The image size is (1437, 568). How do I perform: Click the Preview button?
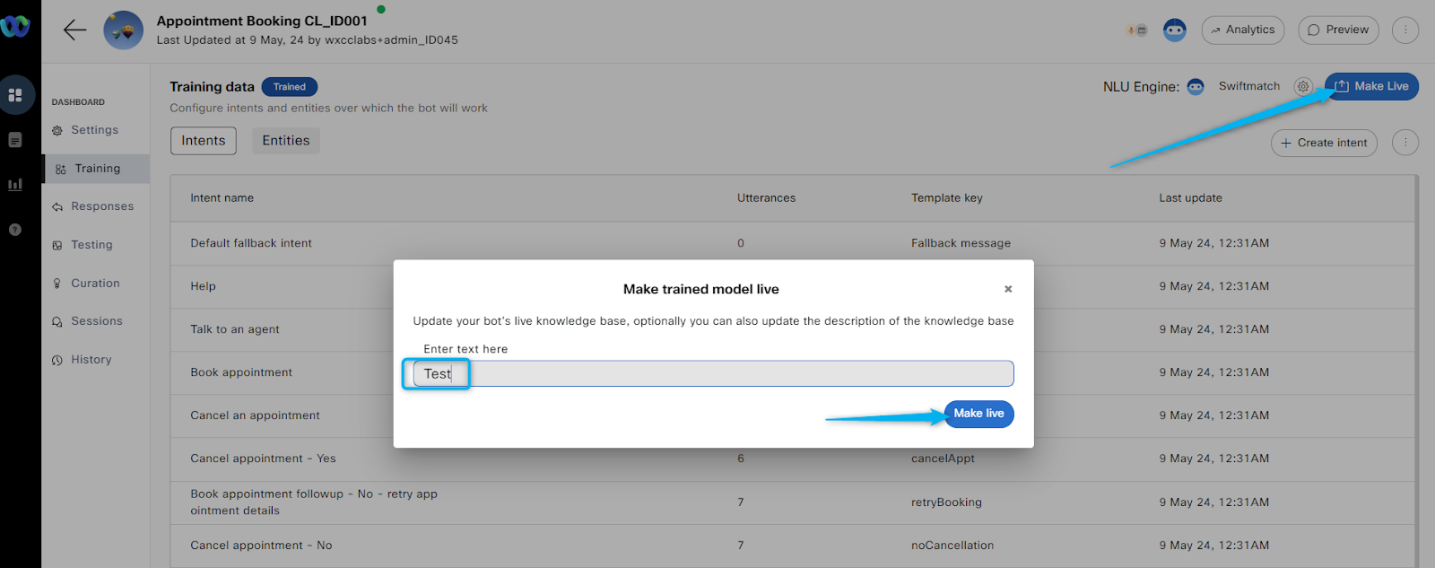pos(1338,30)
